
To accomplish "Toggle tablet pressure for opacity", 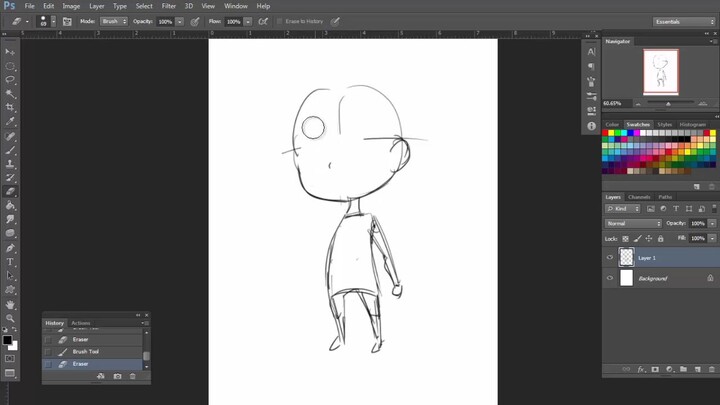I will click(x=195, y=22).
